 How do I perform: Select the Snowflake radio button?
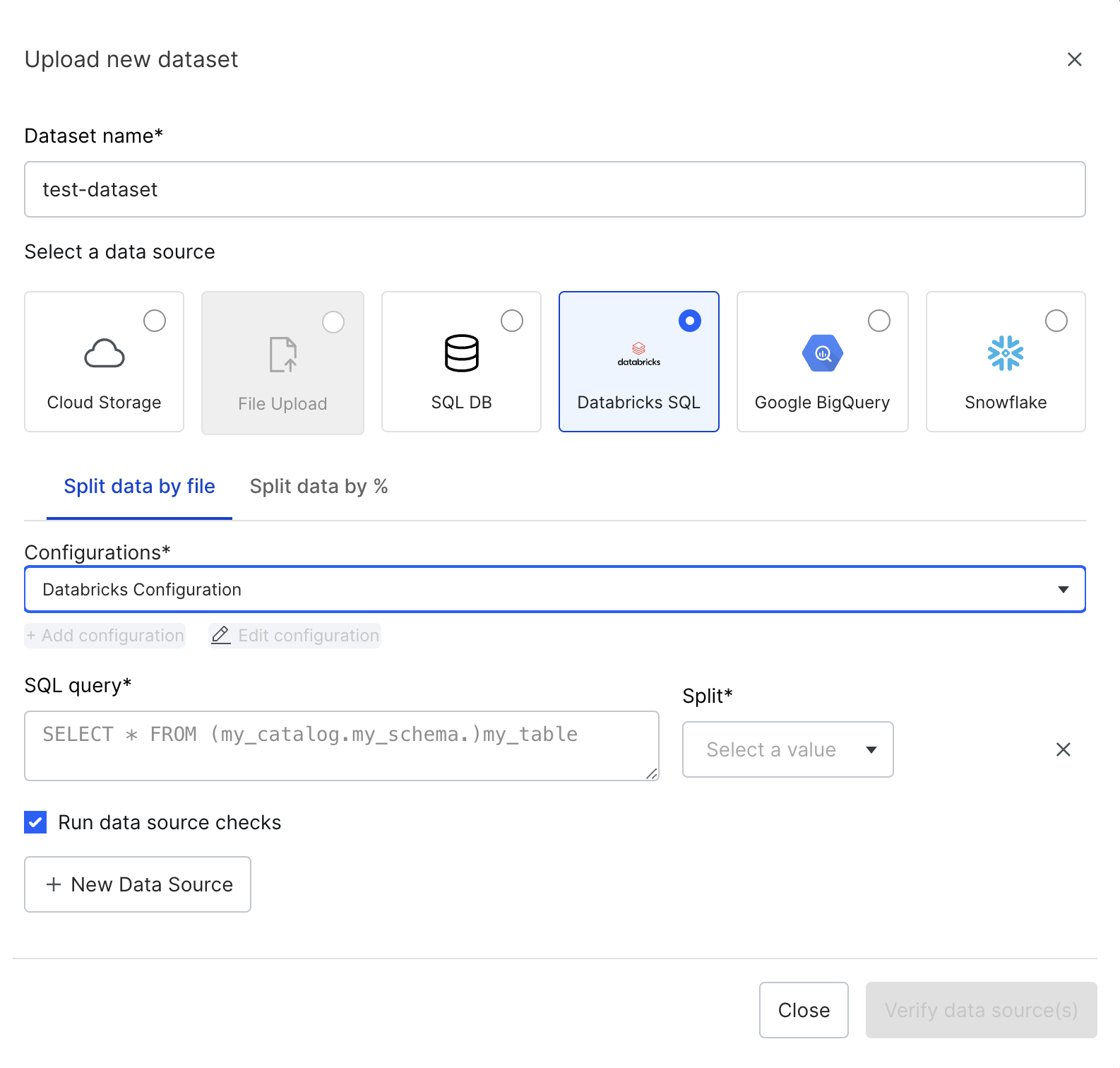point(1056,321)
